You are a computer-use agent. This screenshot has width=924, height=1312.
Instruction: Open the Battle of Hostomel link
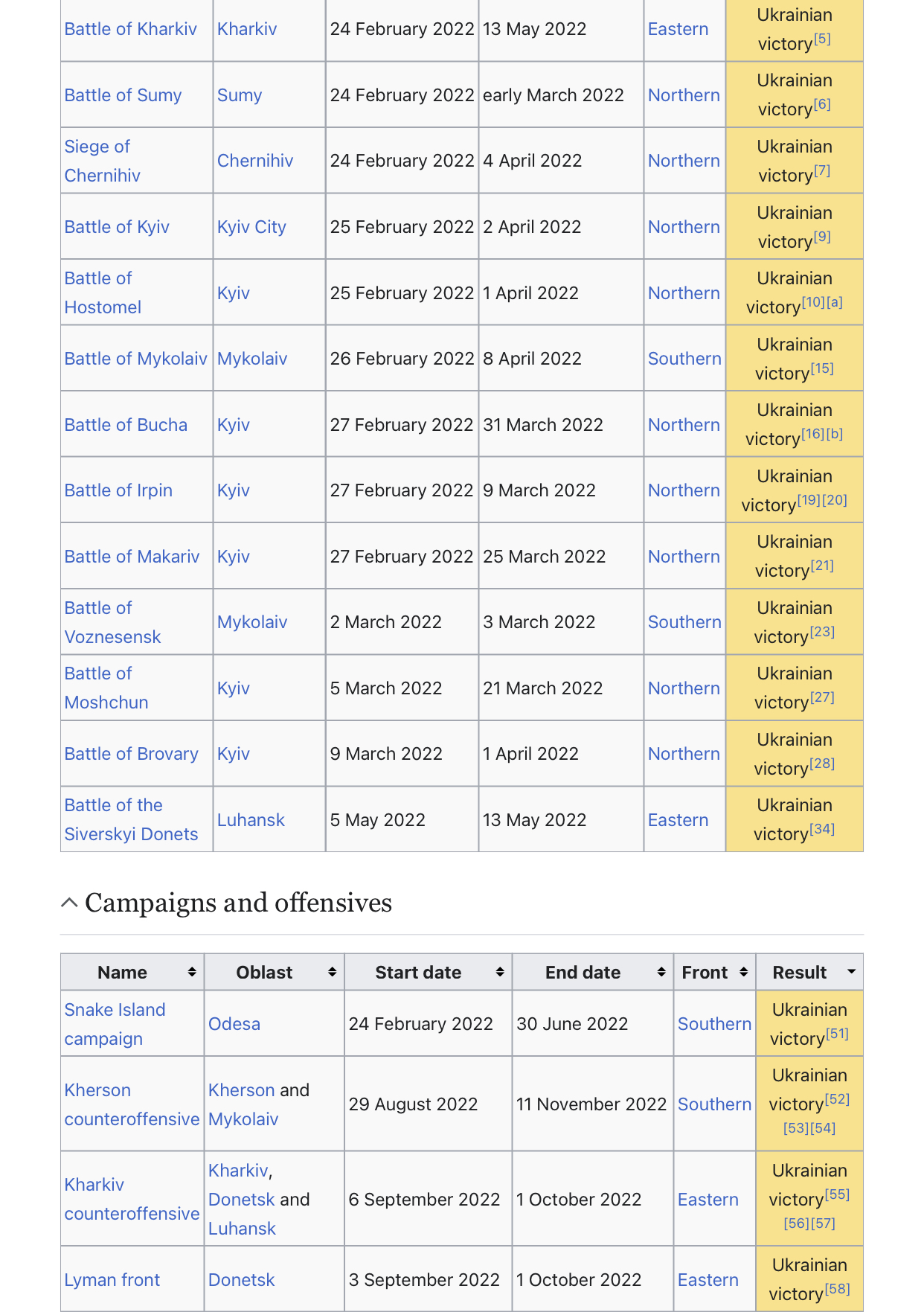coord(103,292)
